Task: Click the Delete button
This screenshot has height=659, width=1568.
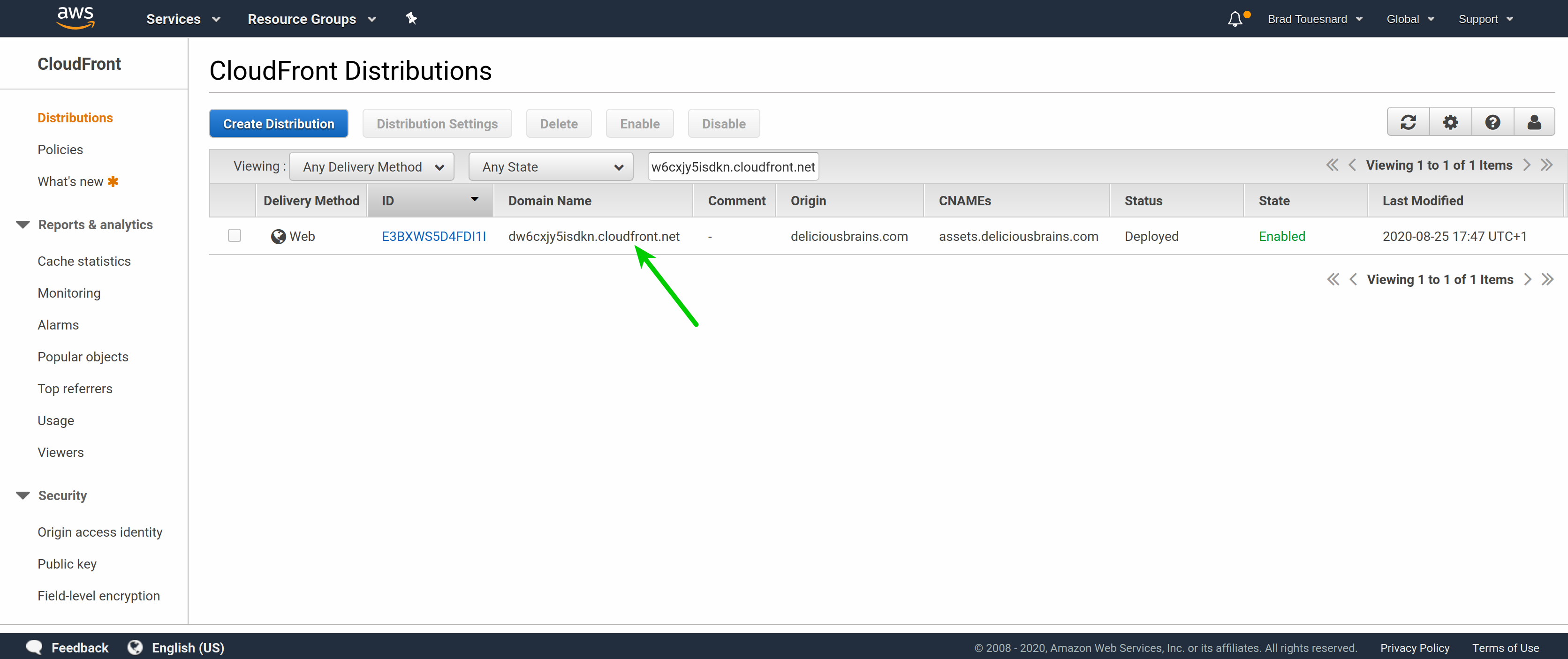Action: click(x=559, y=124)
